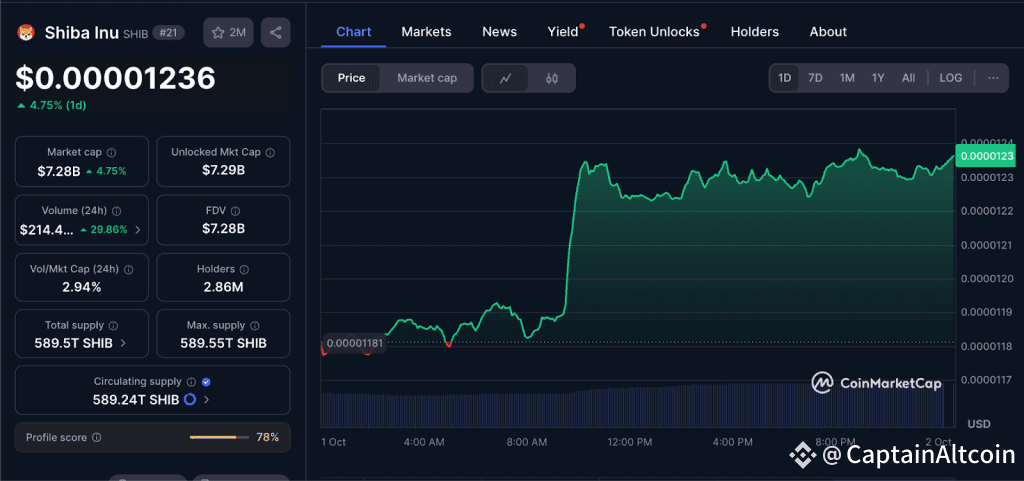Screen dimensions: 1024x481
Task: Open the Markets tab
Action: tap(426, 32)
